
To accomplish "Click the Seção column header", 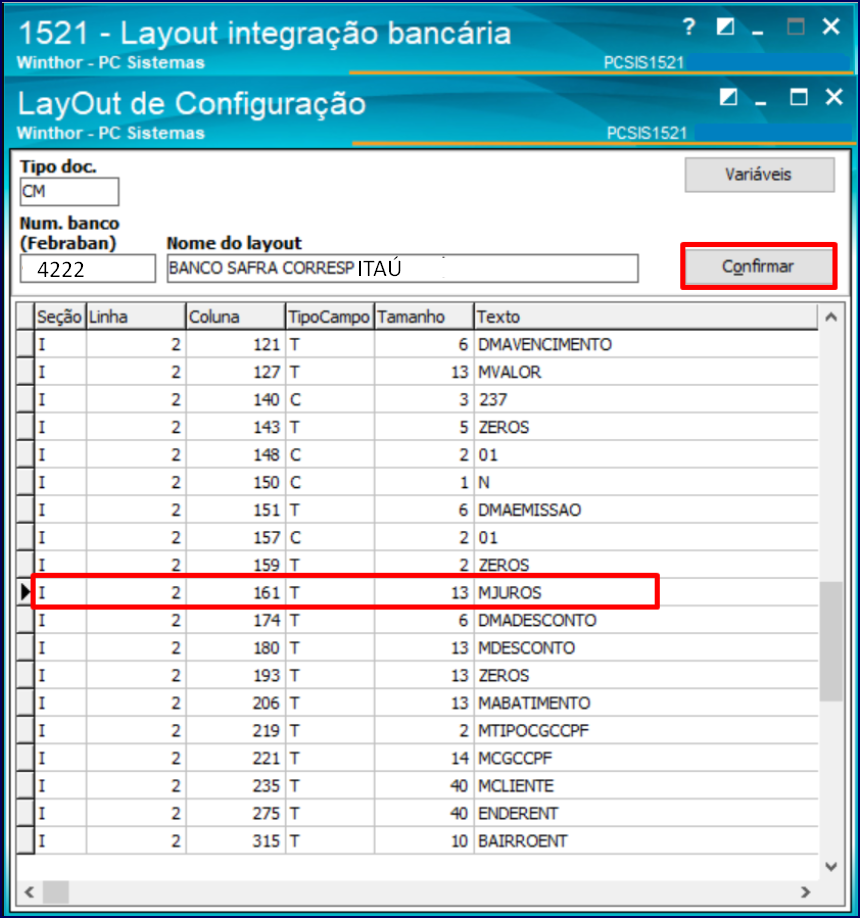I will point(60,317).
